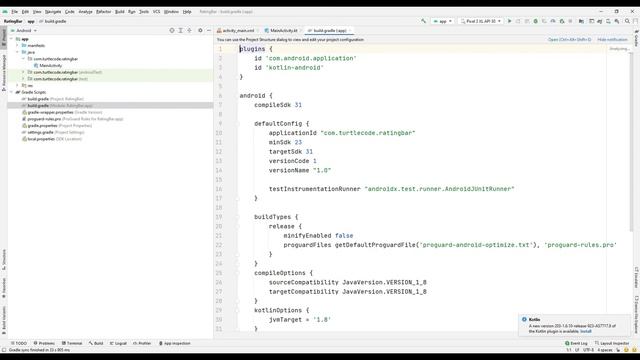Open the Build tool window at bottom

(96, 343)
